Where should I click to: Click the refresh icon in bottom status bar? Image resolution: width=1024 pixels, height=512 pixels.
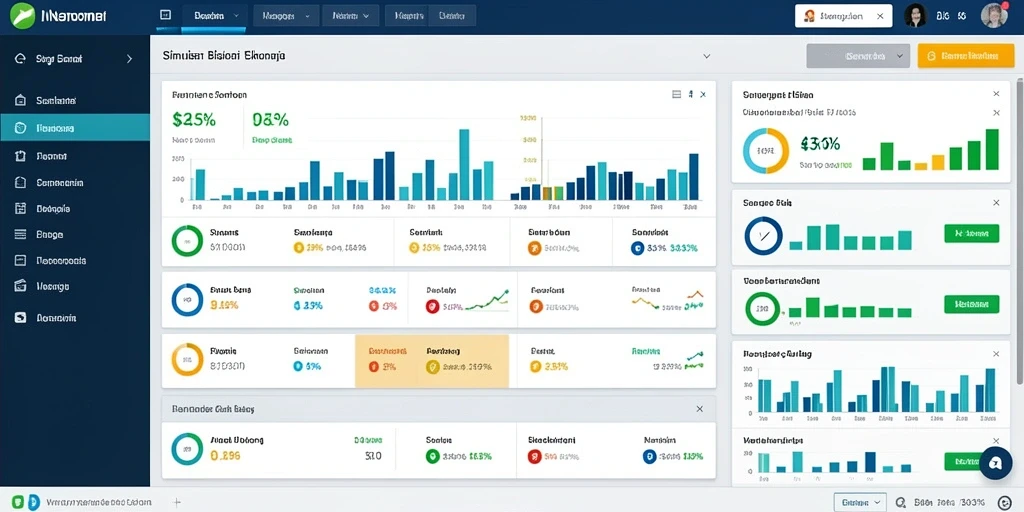point(1004,502)
